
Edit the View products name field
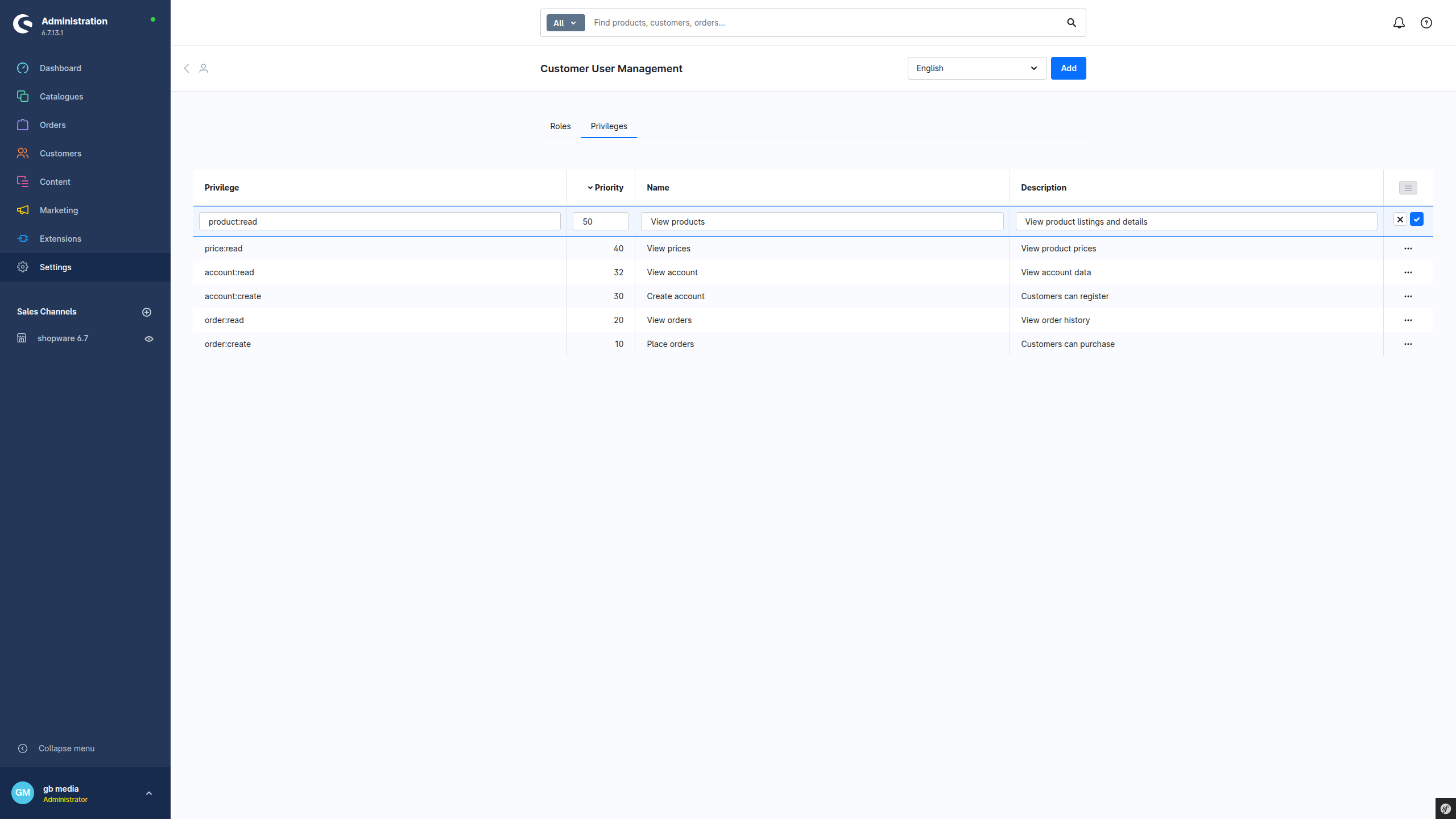click(x=822, y=222)
